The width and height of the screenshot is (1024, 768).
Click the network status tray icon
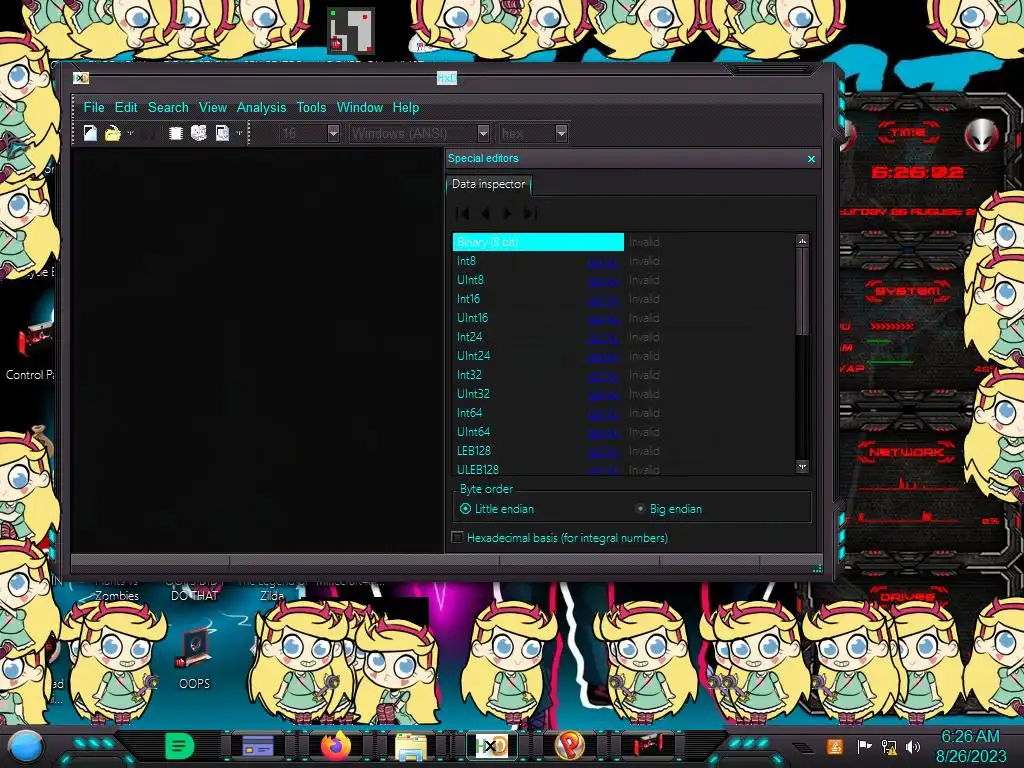click(x=889, y=746)
